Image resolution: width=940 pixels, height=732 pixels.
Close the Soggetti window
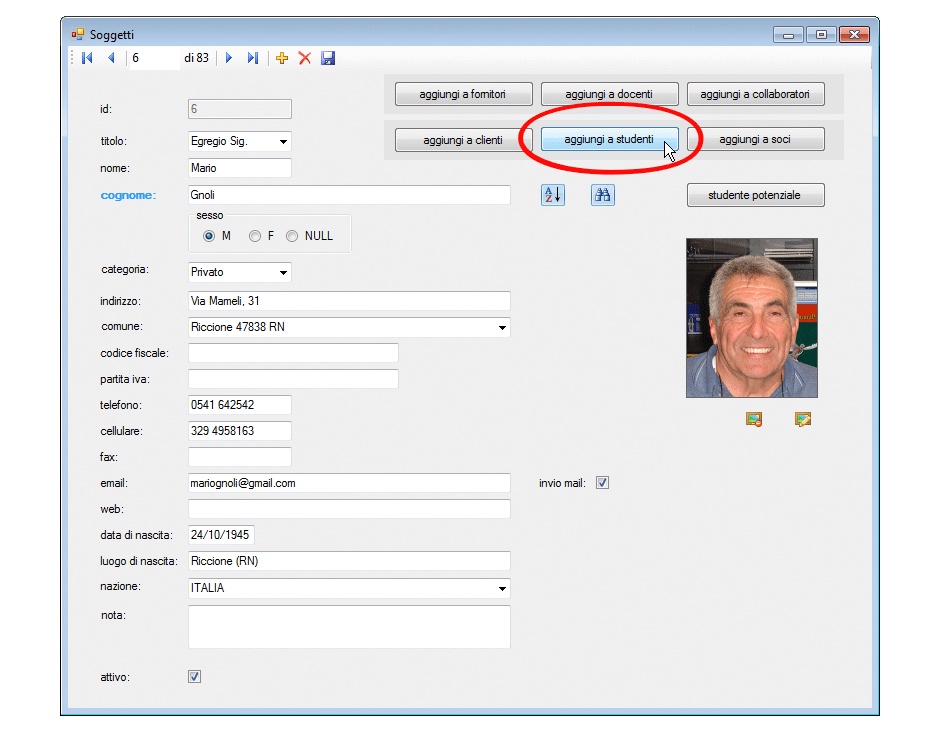click(855, 35)
